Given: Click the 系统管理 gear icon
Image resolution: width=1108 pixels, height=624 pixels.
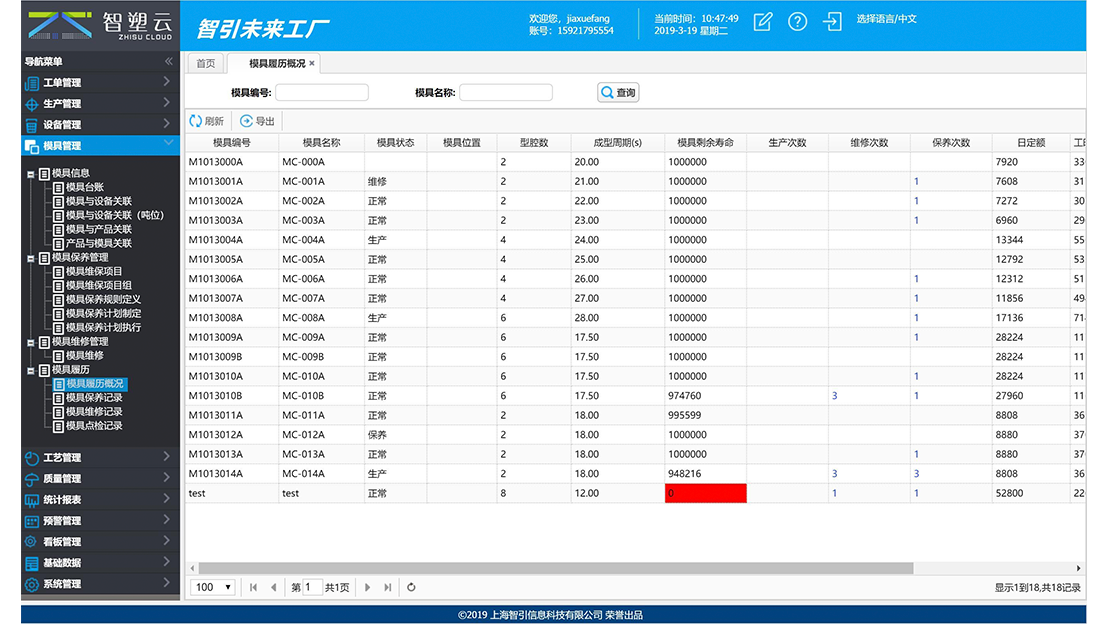Looking at the screenshot, I should pyautogui.click(x=32, y=584).
